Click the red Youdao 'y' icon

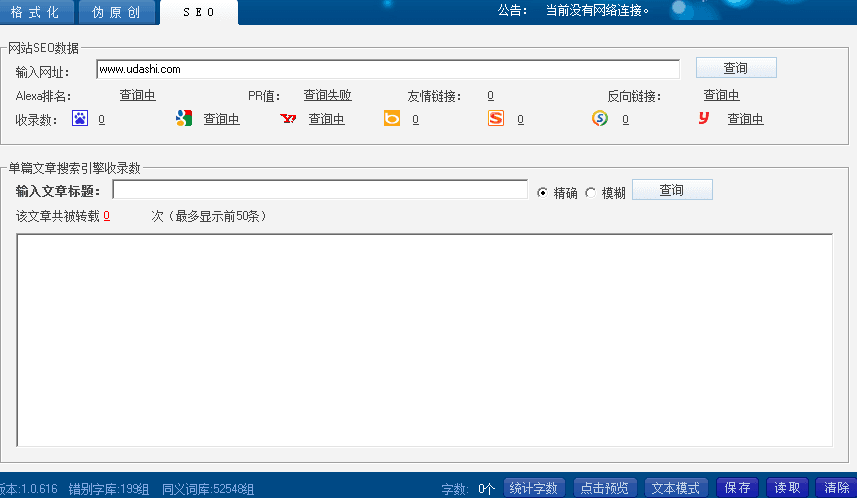(x=704, y=118)
